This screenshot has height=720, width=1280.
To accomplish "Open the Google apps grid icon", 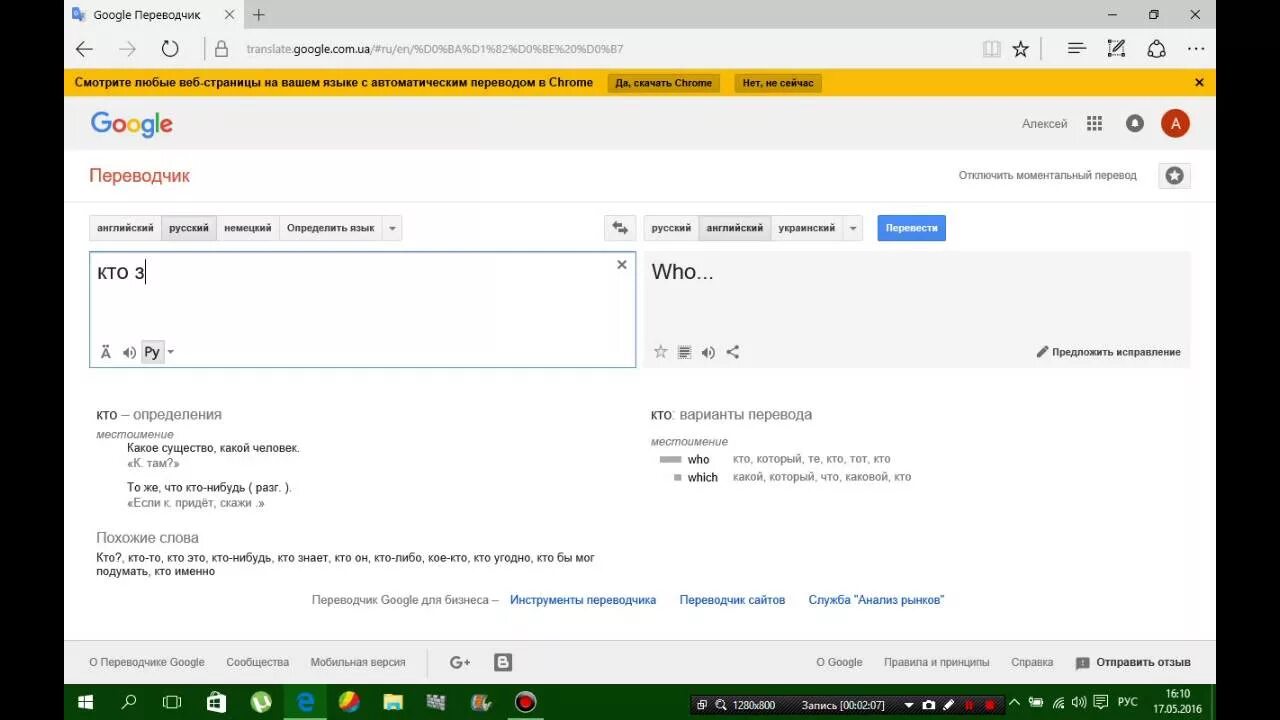I will 1095,124.
